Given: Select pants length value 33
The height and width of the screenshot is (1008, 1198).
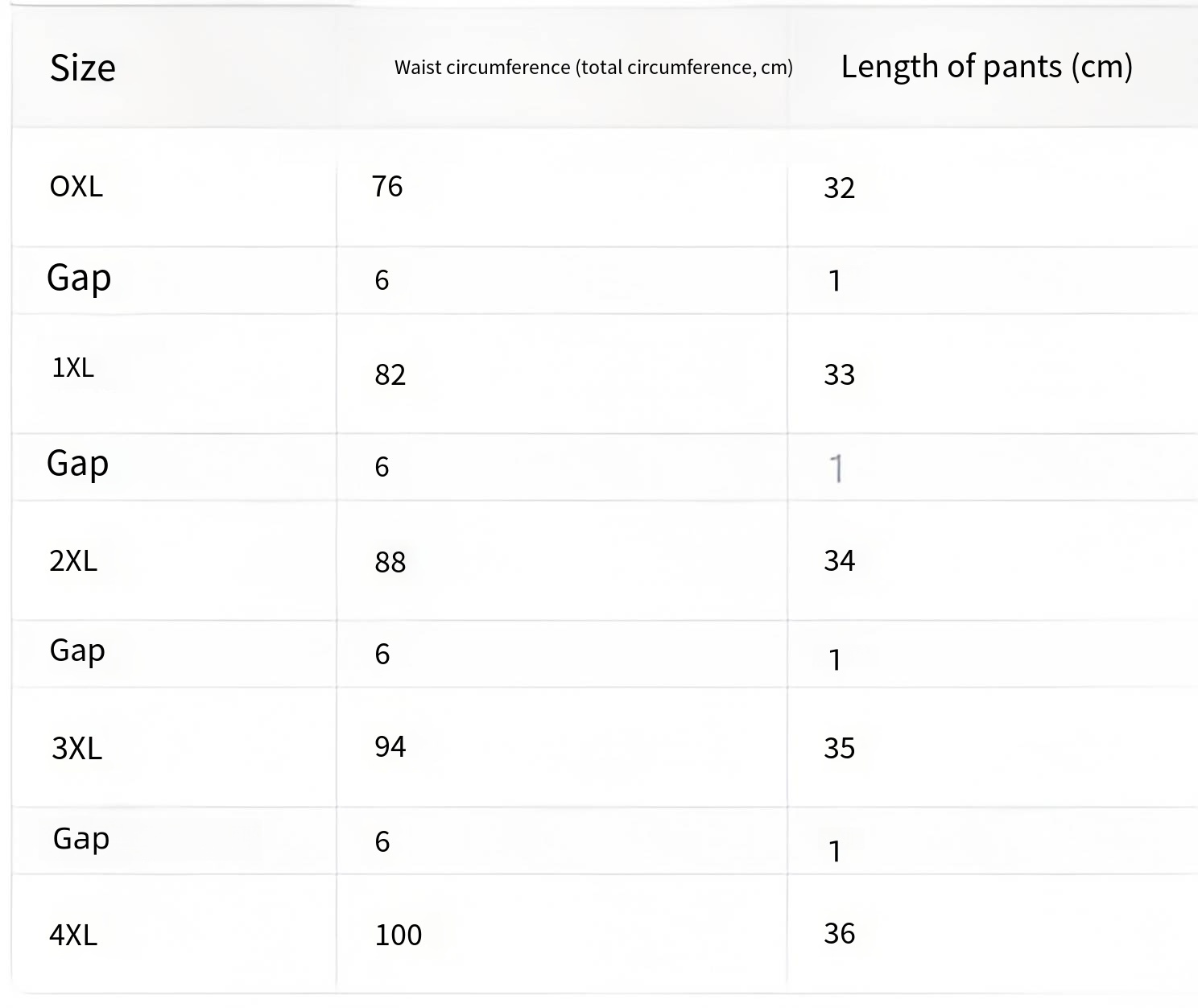Looking at the screenshot, I should tap(839, 375).
